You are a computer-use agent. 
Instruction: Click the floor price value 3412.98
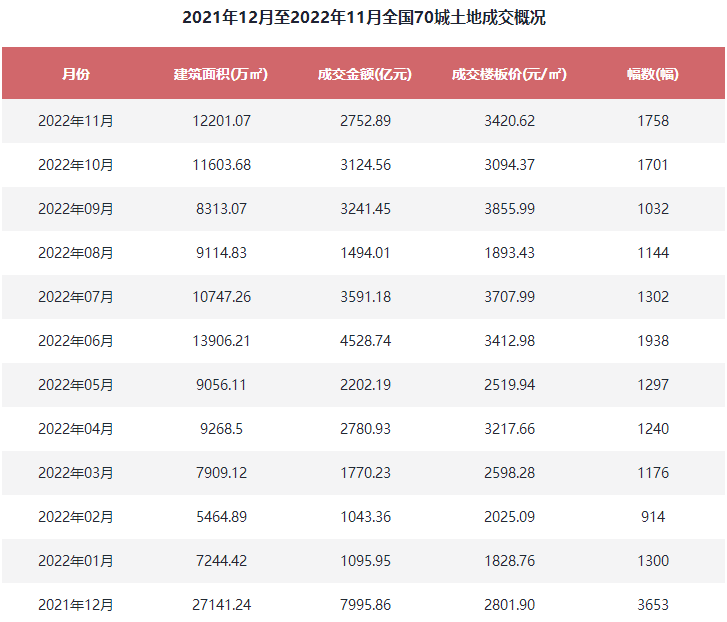[510, 341]
